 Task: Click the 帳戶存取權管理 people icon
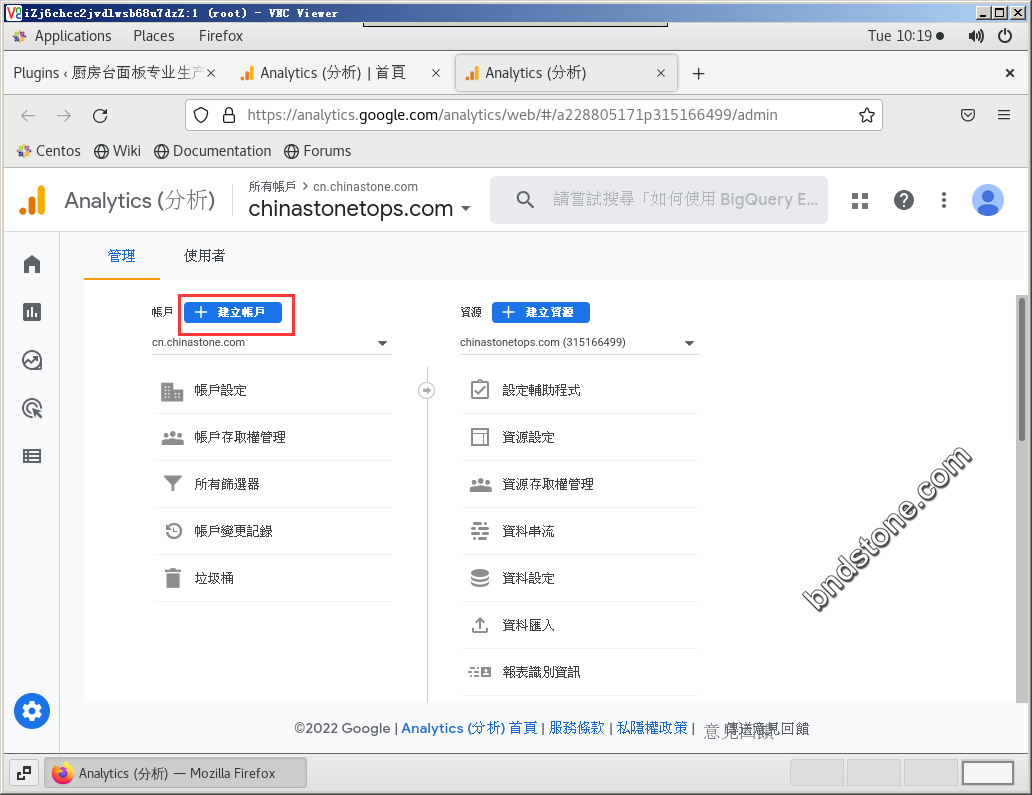click(x=172, y=438)
